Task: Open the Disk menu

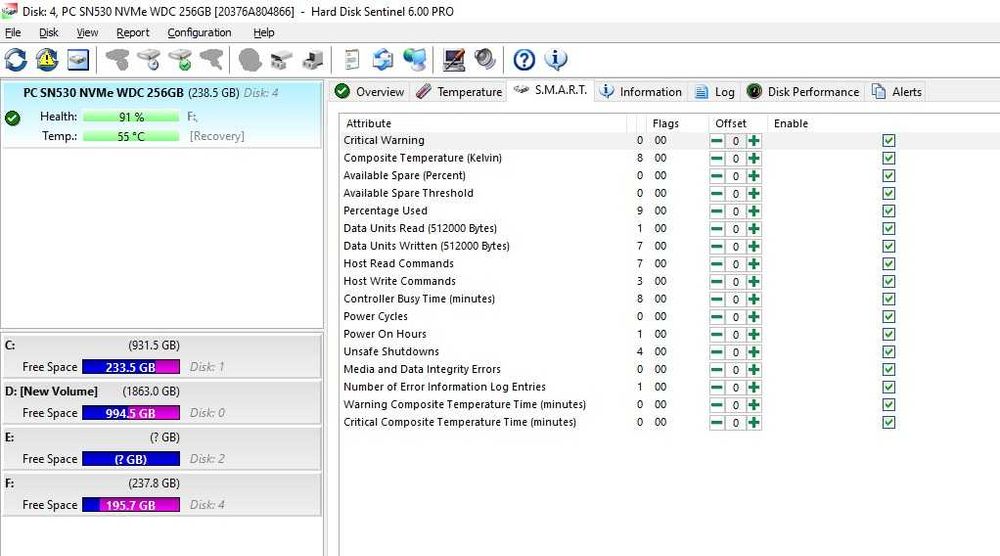Action: [48, 33]
